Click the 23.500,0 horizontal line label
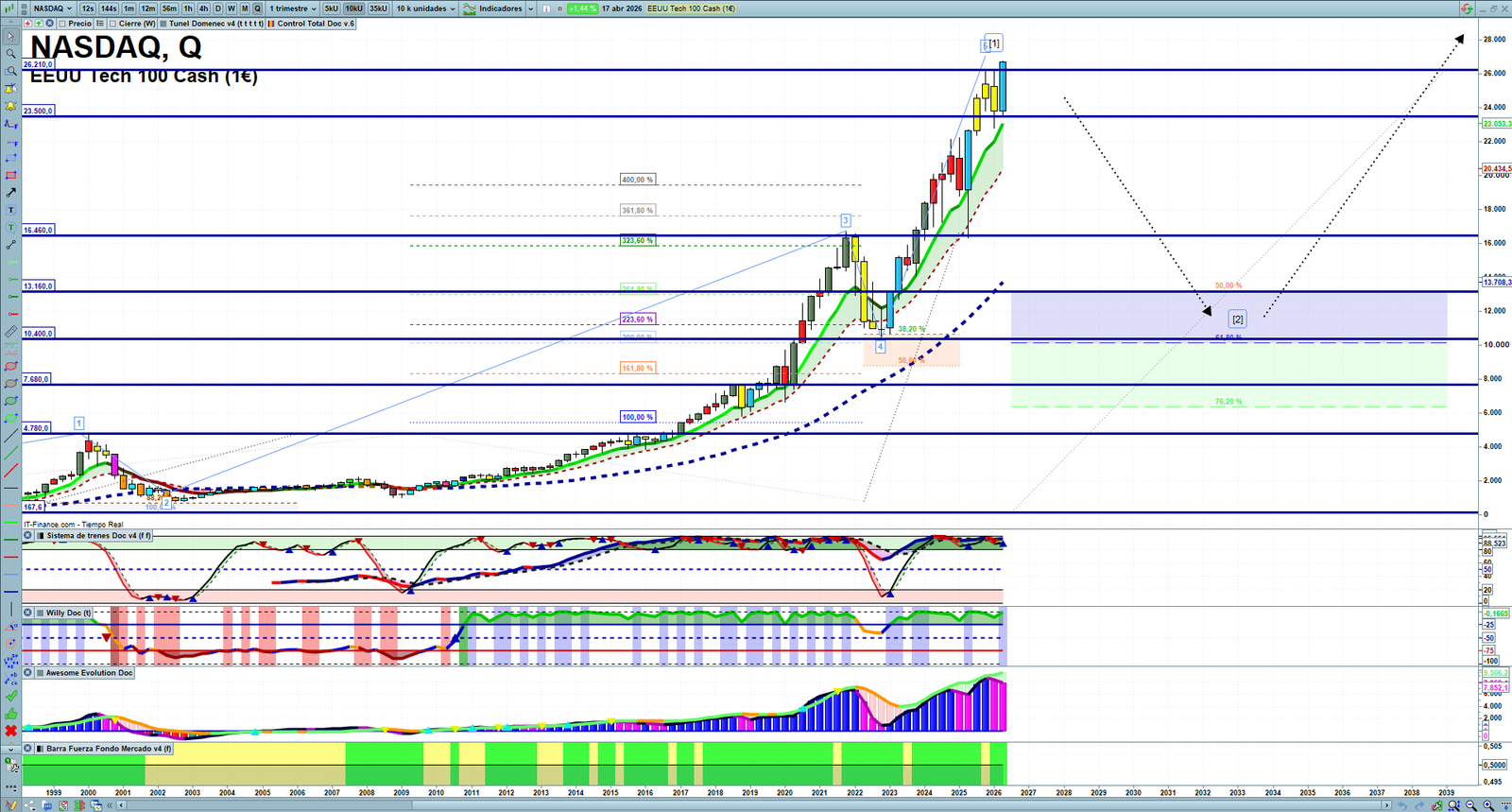Viewport: 1512px width, 812px height. (x=39, y=111)
